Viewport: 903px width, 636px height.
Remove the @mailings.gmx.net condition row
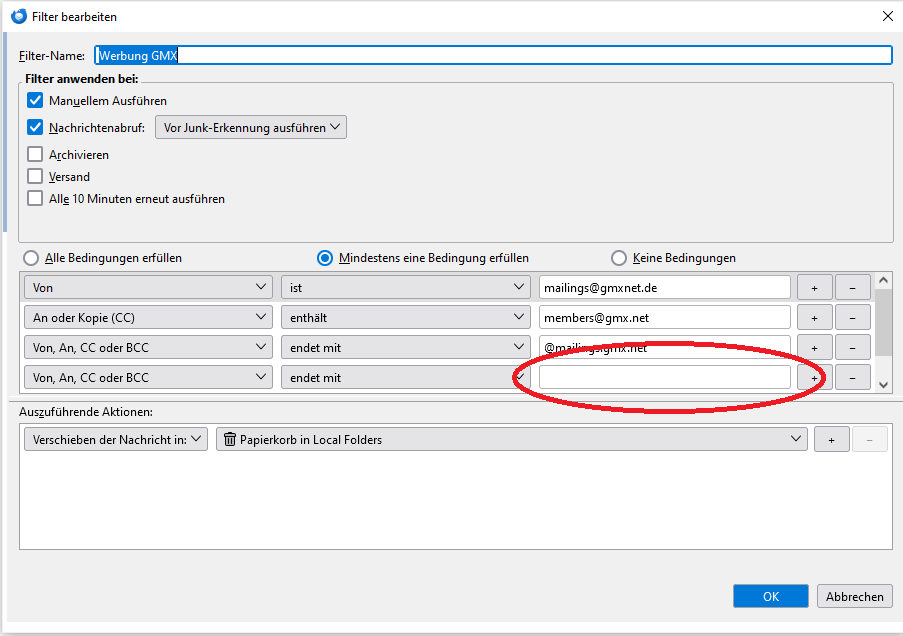tap(852, 347)
